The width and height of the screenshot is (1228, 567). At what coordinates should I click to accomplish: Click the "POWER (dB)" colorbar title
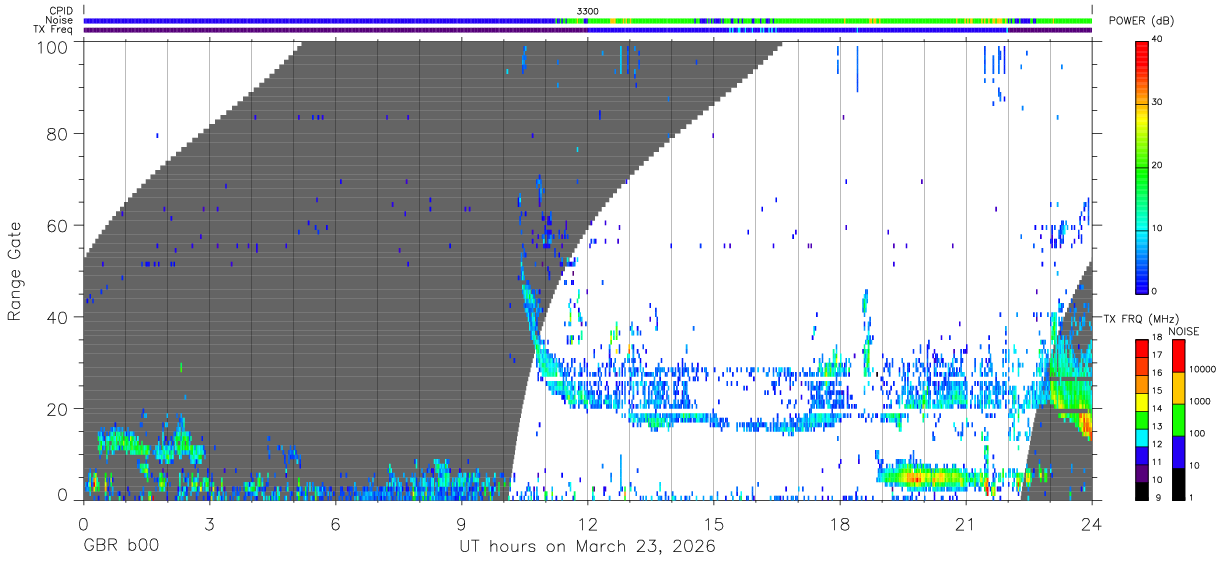pyautogui.click(x=1142, y=21)
